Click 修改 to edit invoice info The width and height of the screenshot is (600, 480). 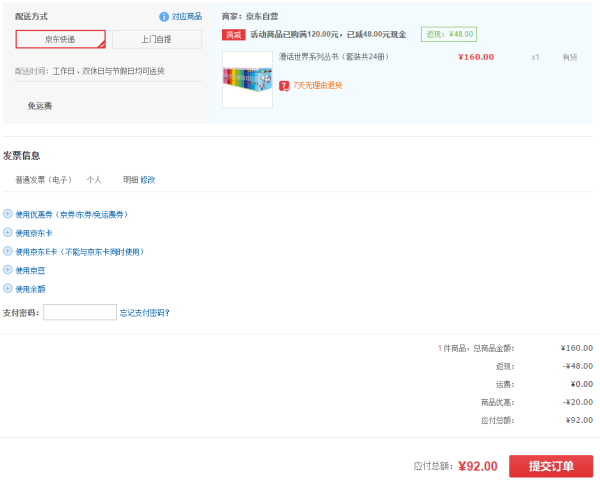(148, 180)
